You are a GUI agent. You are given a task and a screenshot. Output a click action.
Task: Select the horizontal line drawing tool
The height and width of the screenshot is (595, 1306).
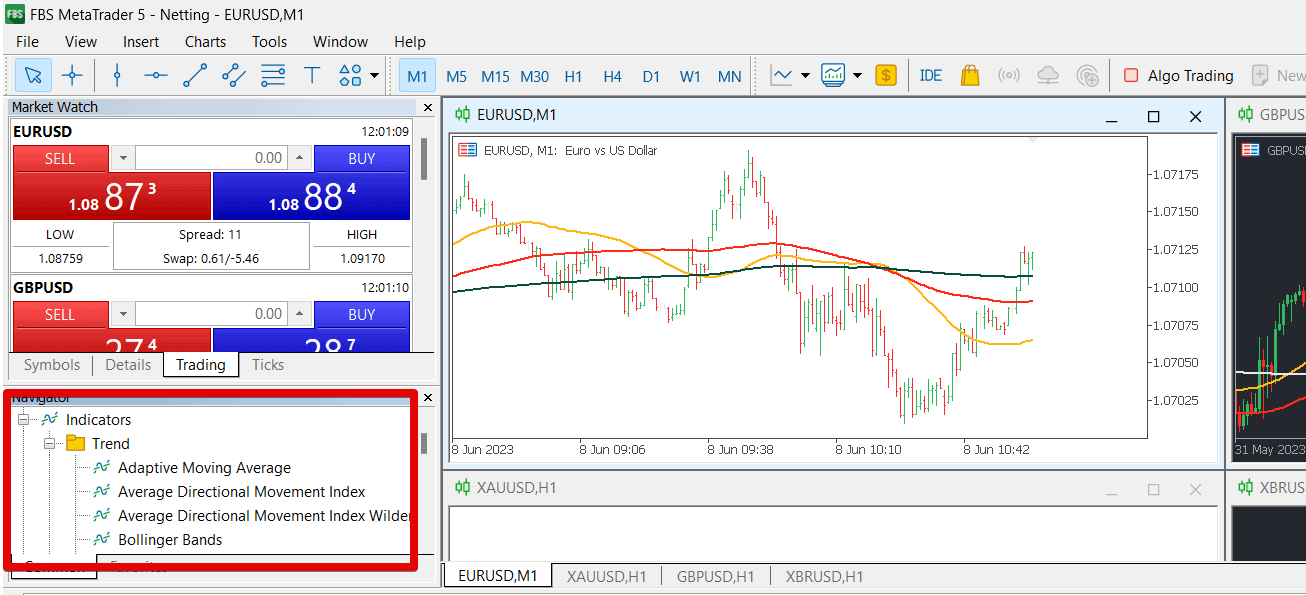point(156,75)
